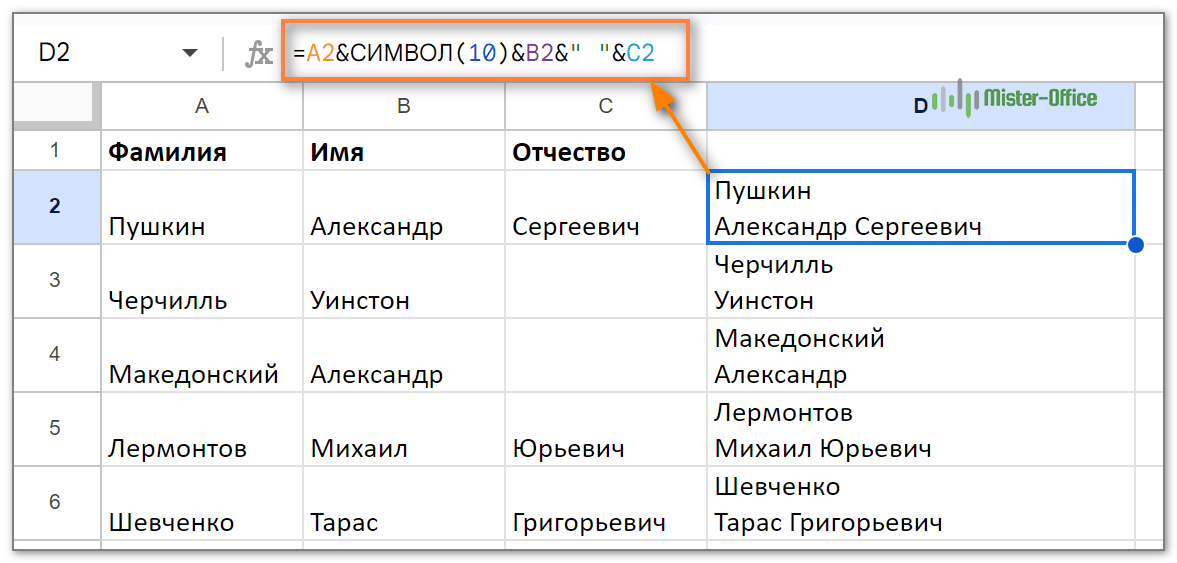The image size is (1177, 563).
Task: Click the header cell 'Фамилия'
Action: click(202, 151)
